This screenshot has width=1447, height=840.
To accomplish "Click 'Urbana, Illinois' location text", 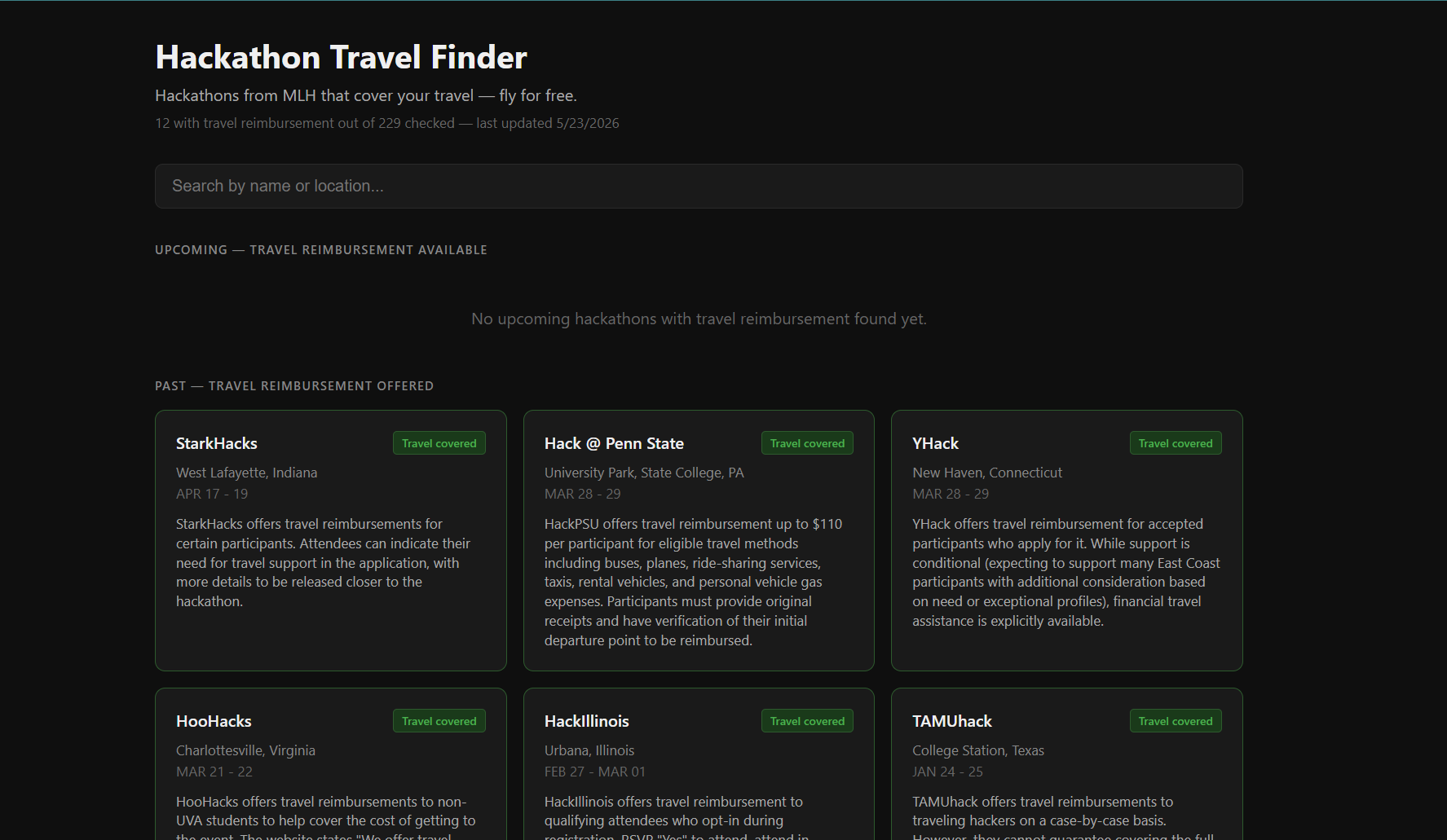I will (589, 750).
